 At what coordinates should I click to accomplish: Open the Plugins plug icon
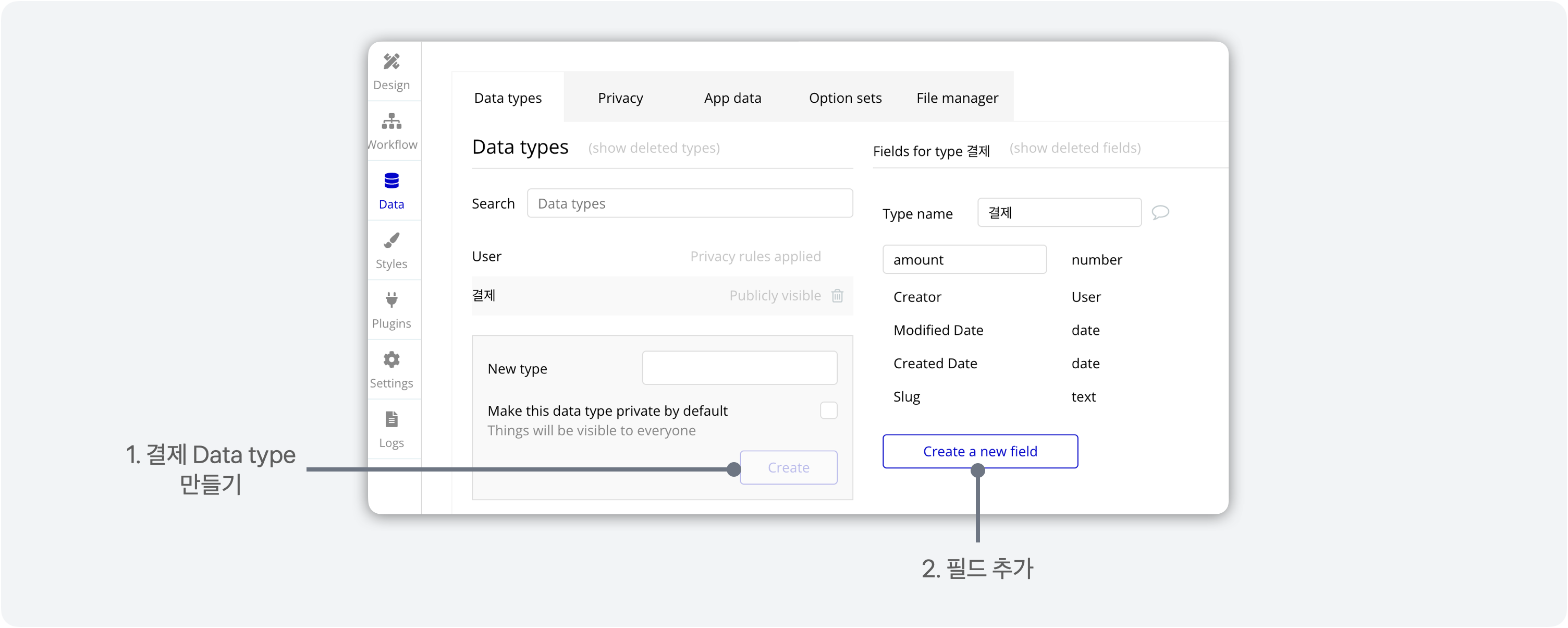tap(391, 300)
